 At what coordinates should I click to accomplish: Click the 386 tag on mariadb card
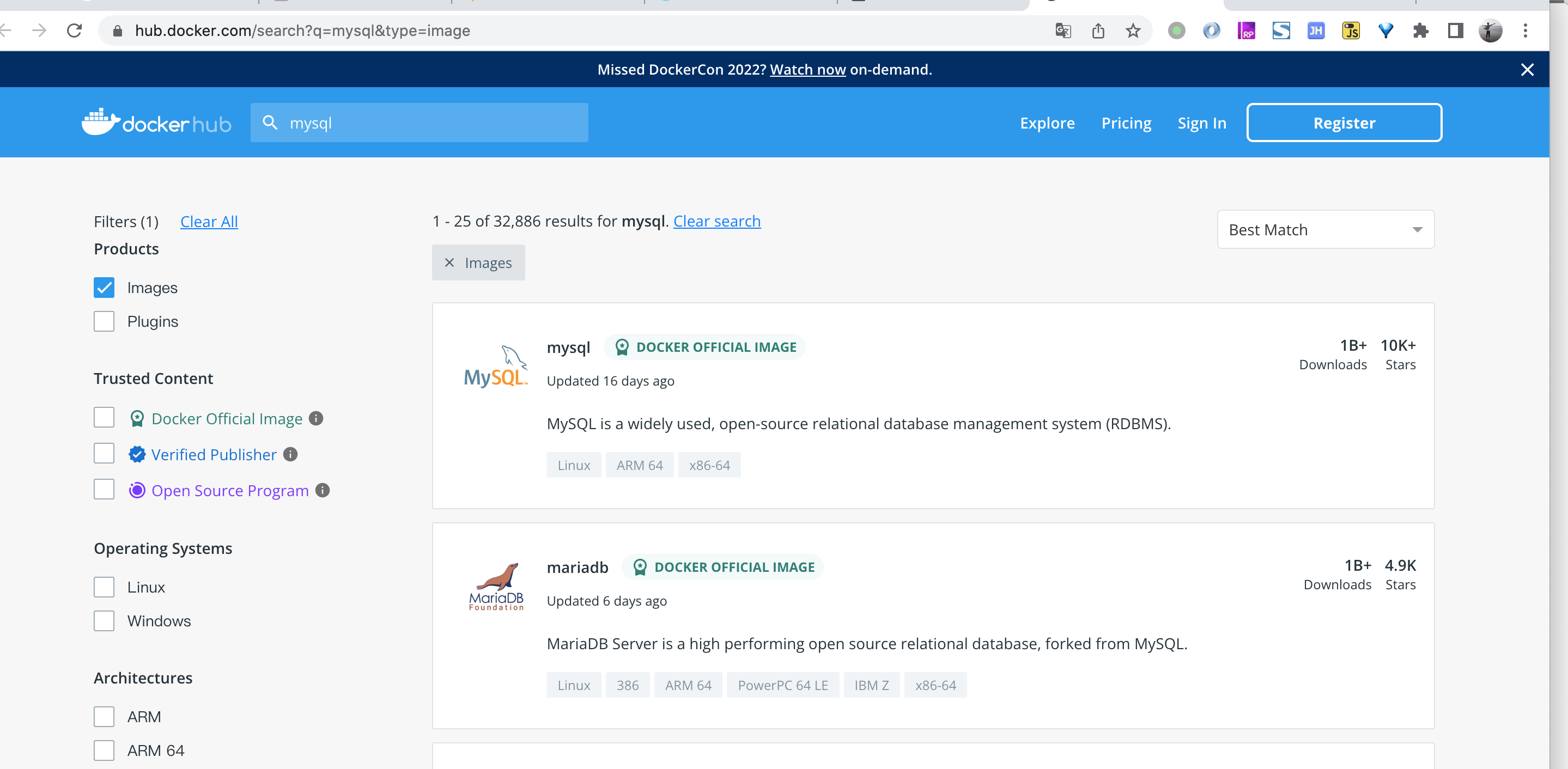click(x=628, y=685)
